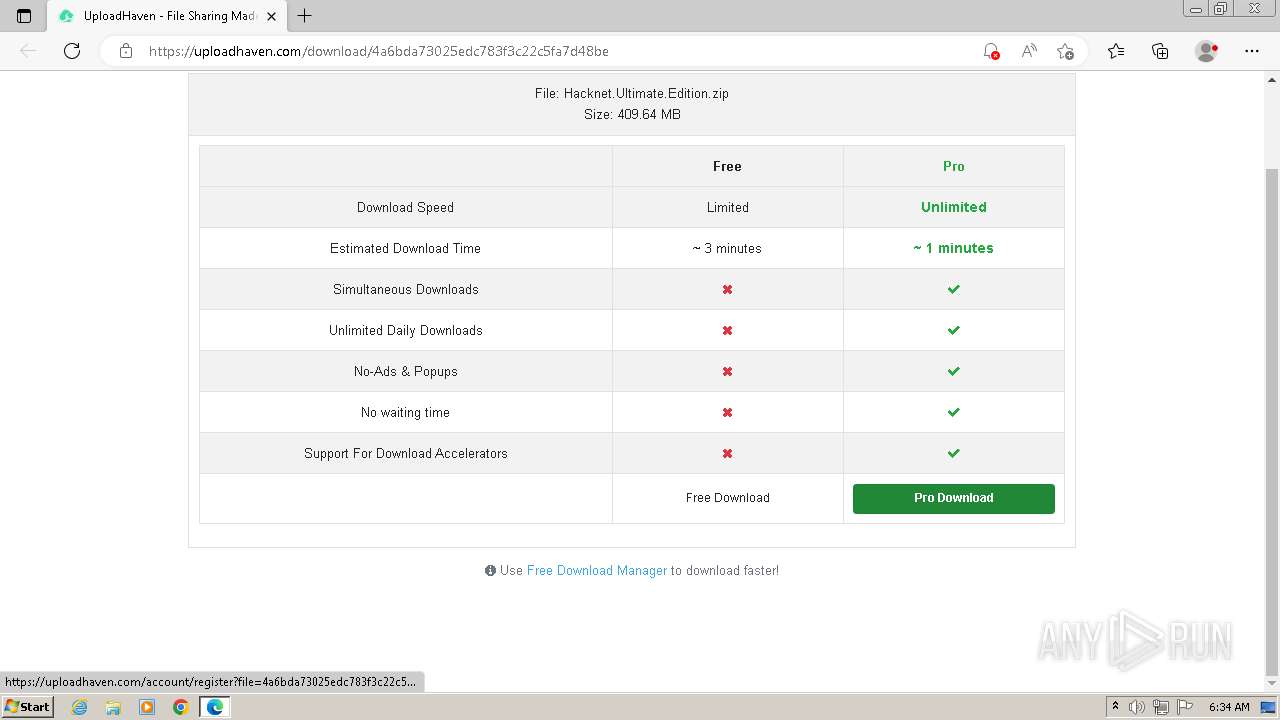This screenshot has height=720, width=1280.
Task: Click the Size: 409.64 MB text
Action: pyautogui.click(x=632, y=115)
